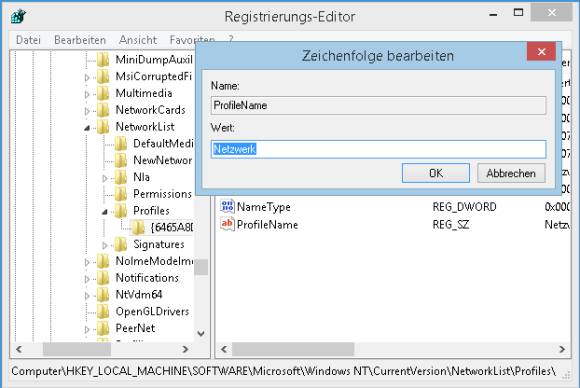Expand the Multimedia tree node
The image size is (580, 388).
87,94
